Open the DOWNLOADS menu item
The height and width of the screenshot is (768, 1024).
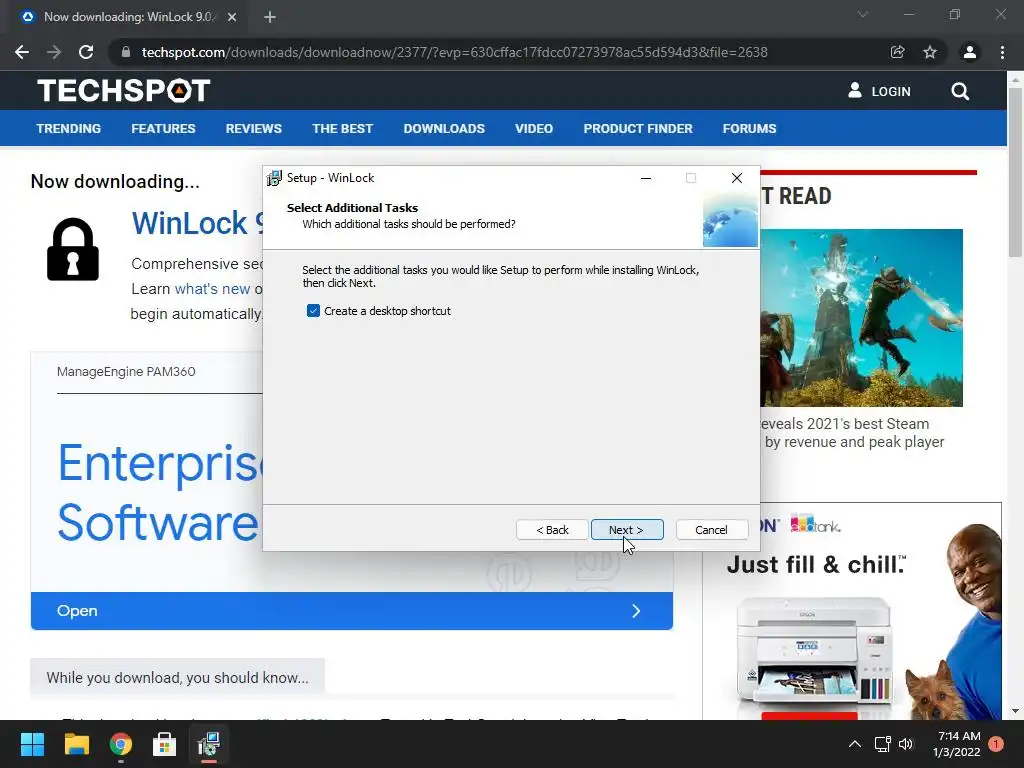(x=444, y=129)
